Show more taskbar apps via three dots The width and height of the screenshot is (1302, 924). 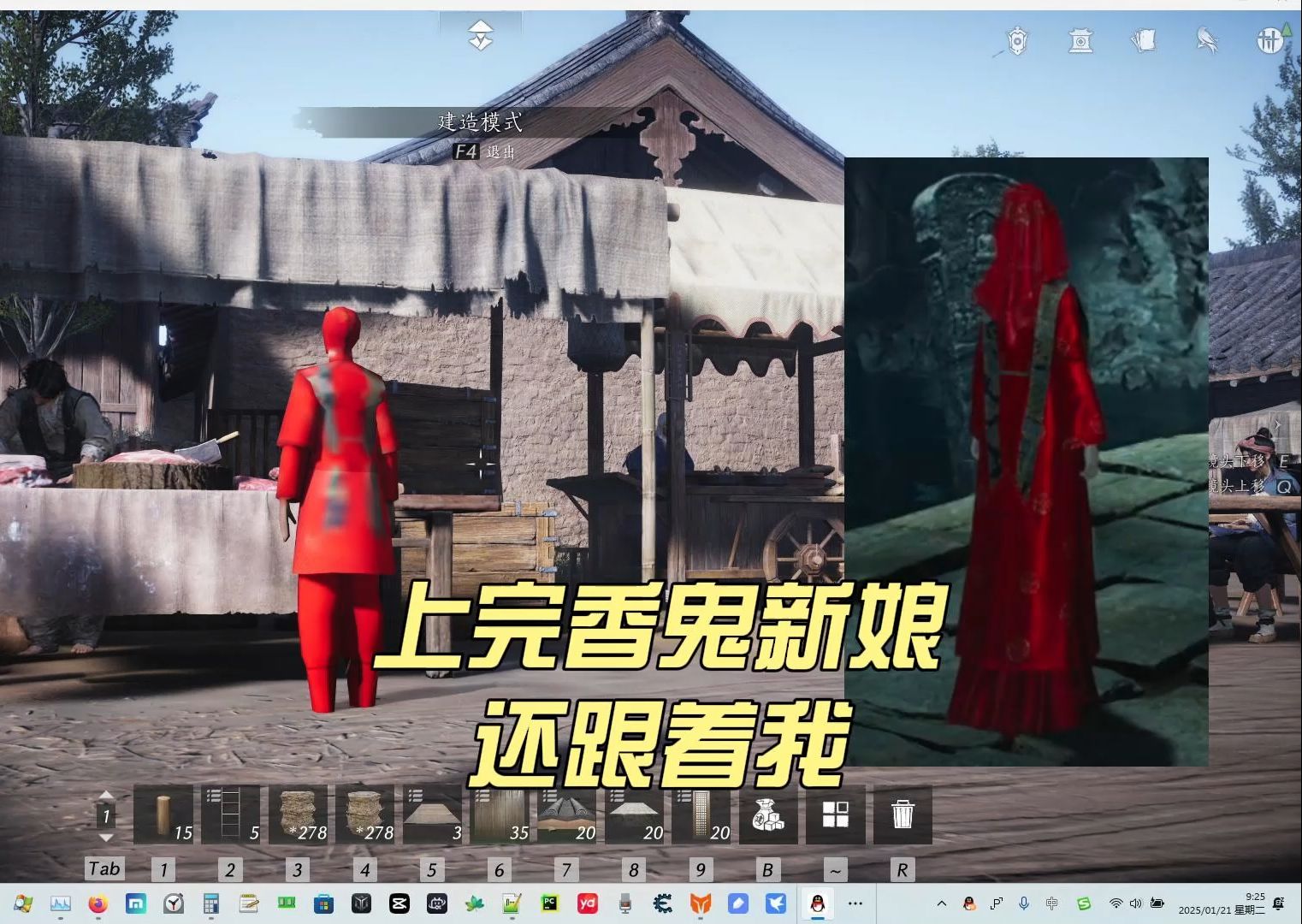click(855, 903)
